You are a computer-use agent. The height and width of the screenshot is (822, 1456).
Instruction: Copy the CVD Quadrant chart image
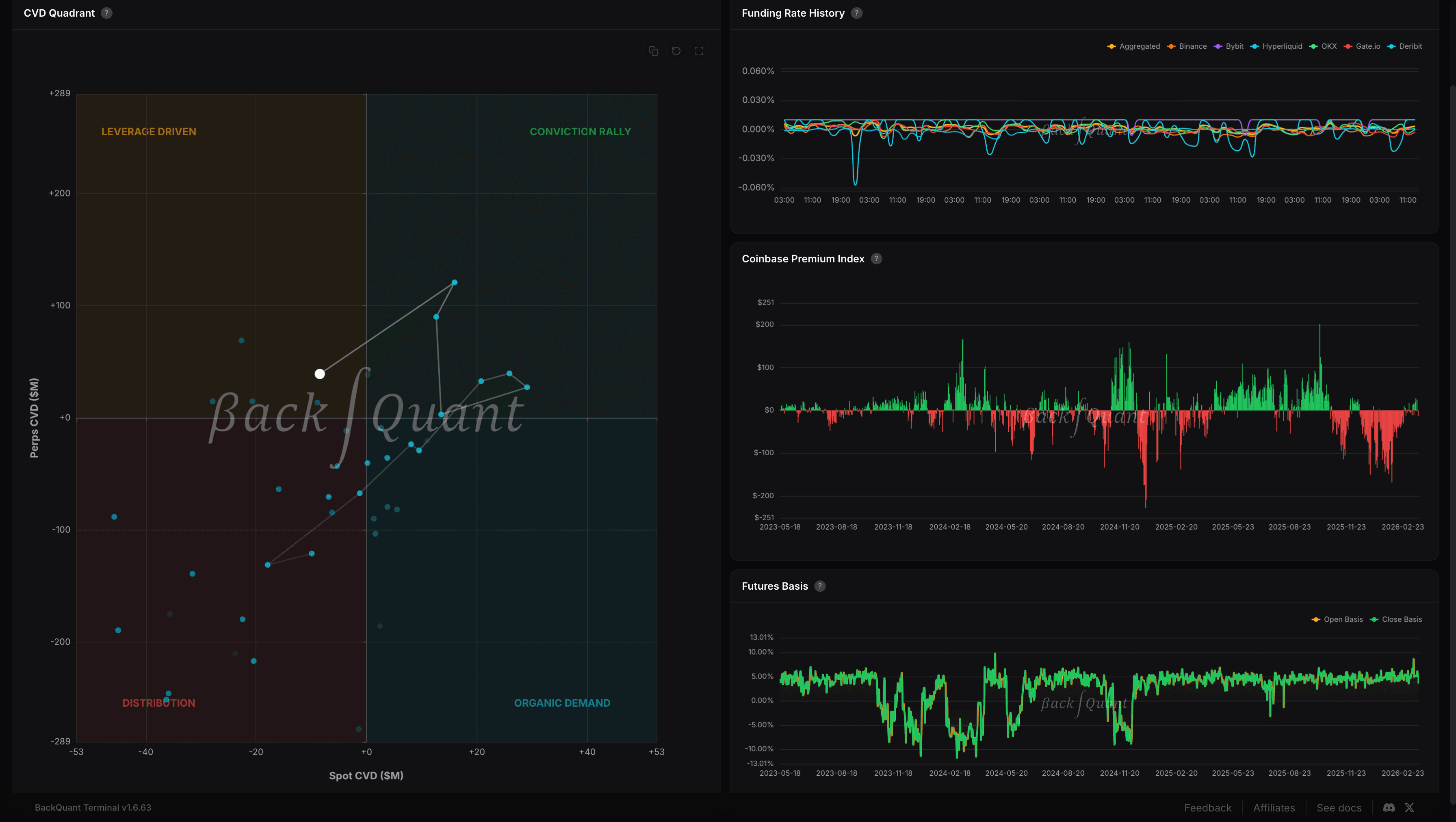click(653, 51)
